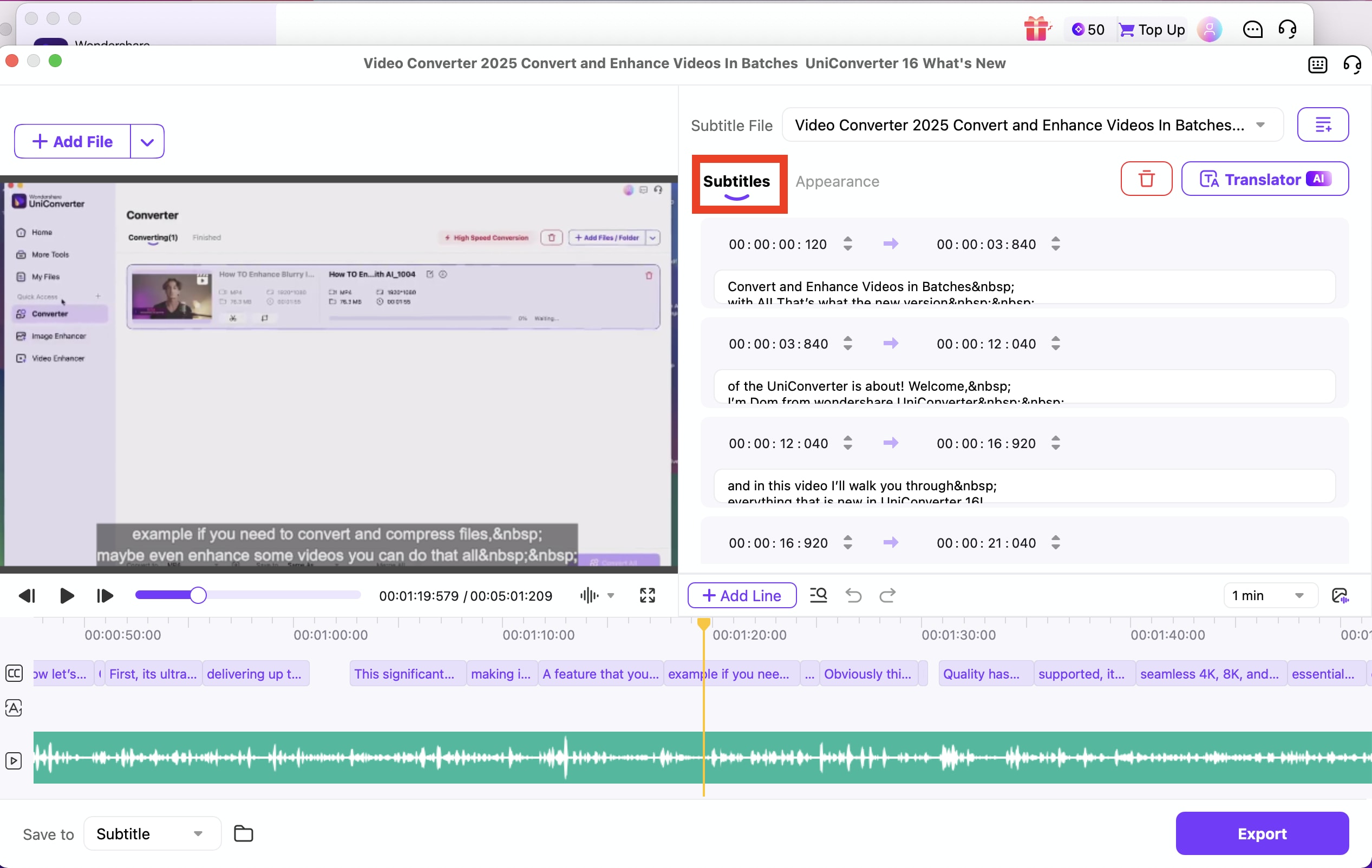This screenshot has width=1372, height=868.
Task: Capture a snapshot with the image icon
Action: point(1341,595)
